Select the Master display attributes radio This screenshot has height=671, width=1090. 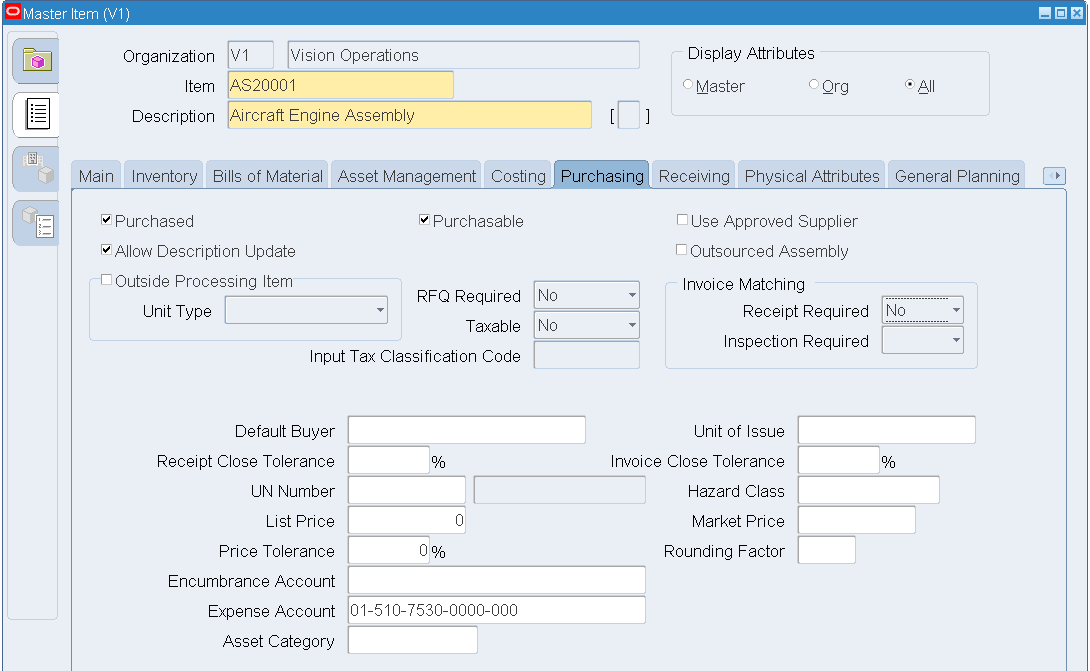click(688, 85)
